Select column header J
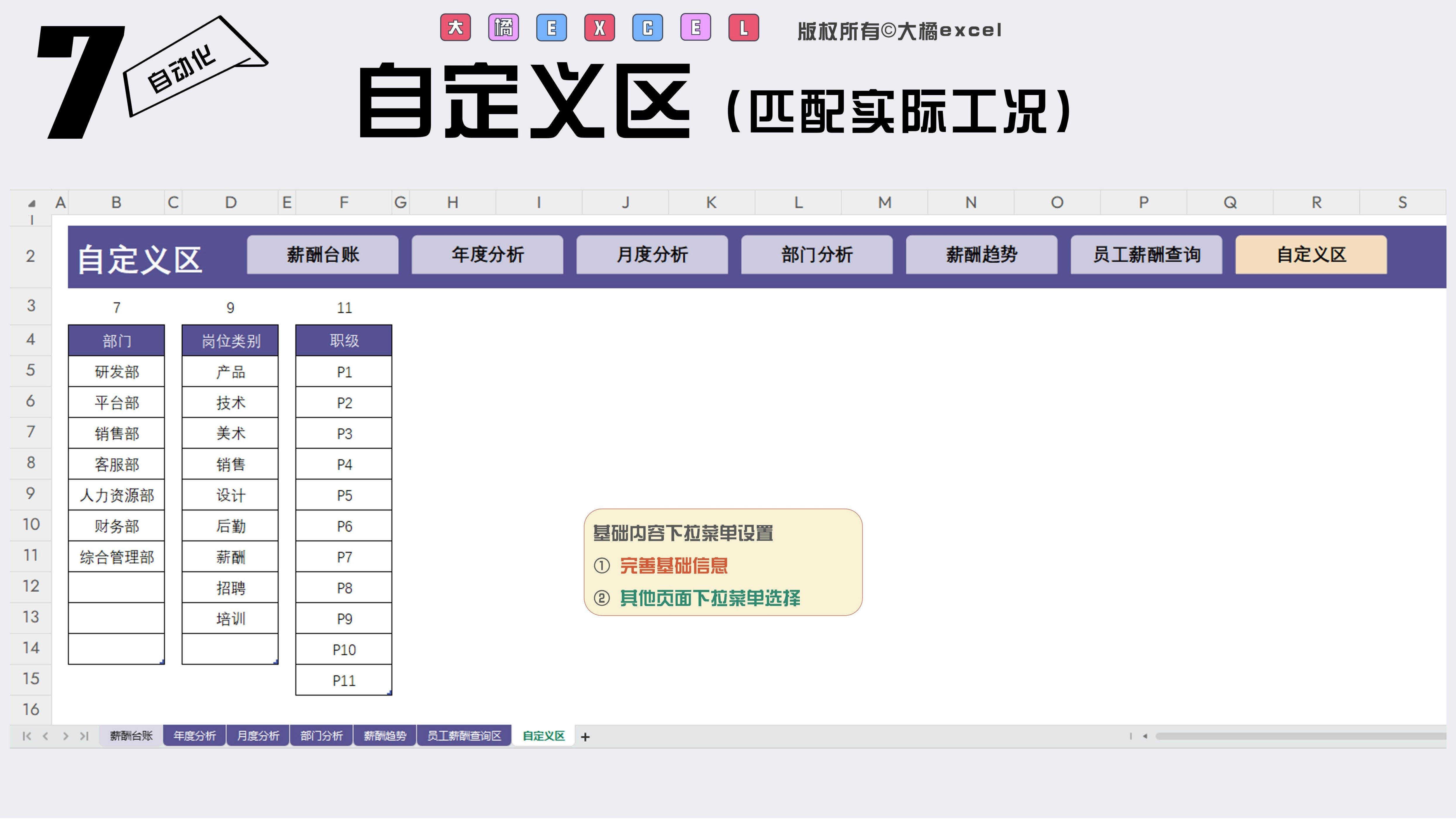This screenshot has width=1456, height=819. coord(625,202)
